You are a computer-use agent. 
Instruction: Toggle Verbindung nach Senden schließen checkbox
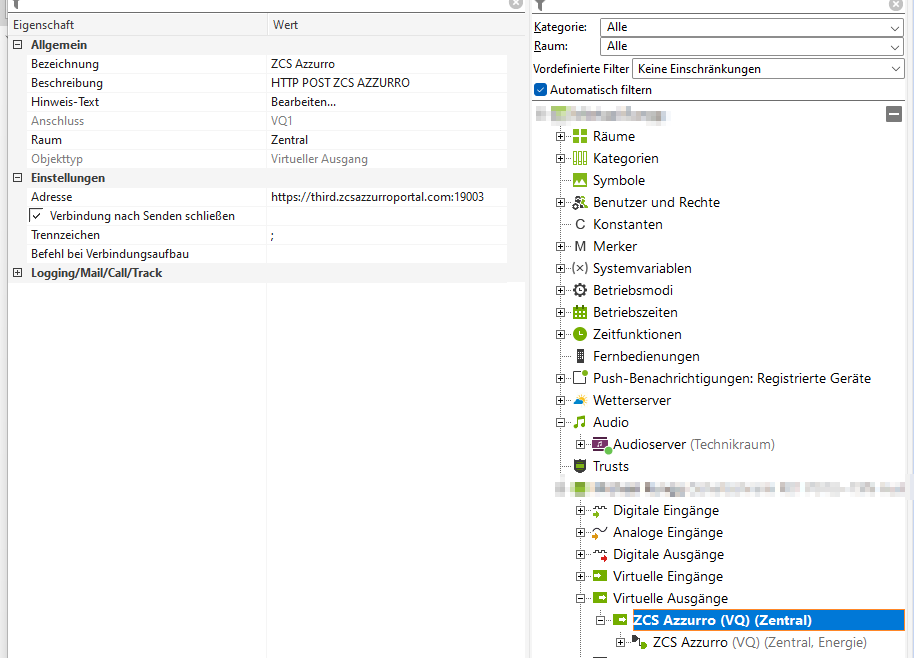coord(37,216)
